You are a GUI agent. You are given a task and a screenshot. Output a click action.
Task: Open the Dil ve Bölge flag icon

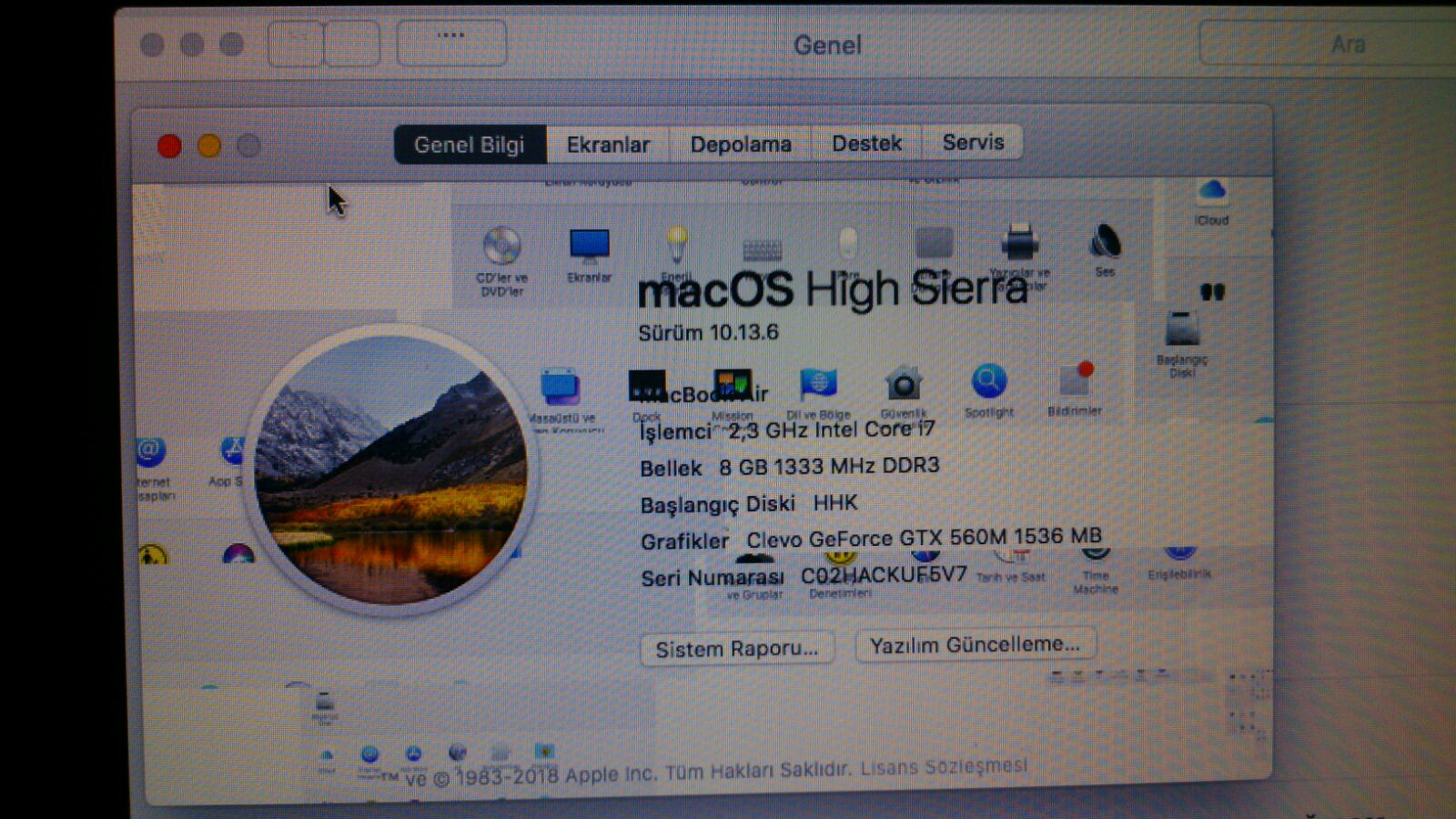(x=818, y=384)
